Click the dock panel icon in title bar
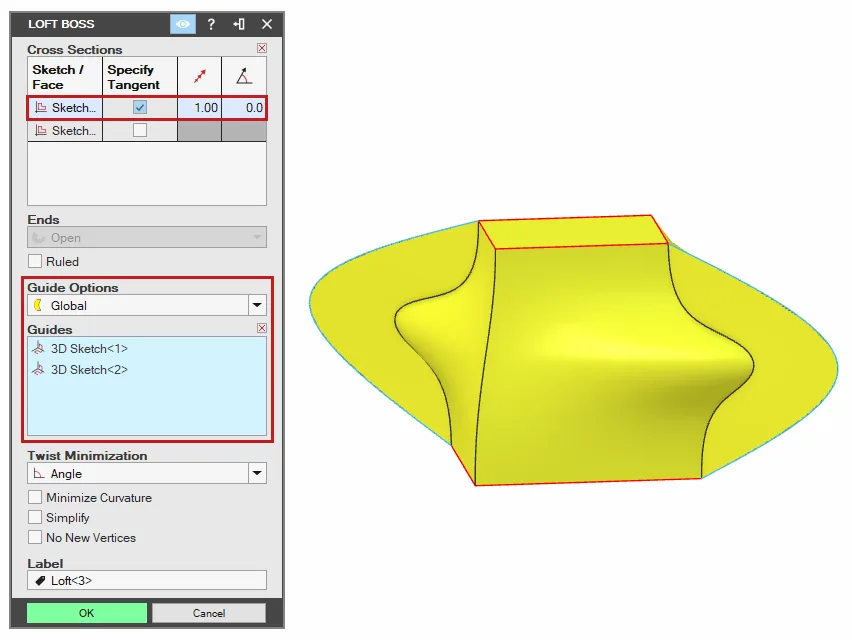 [239, 24]
